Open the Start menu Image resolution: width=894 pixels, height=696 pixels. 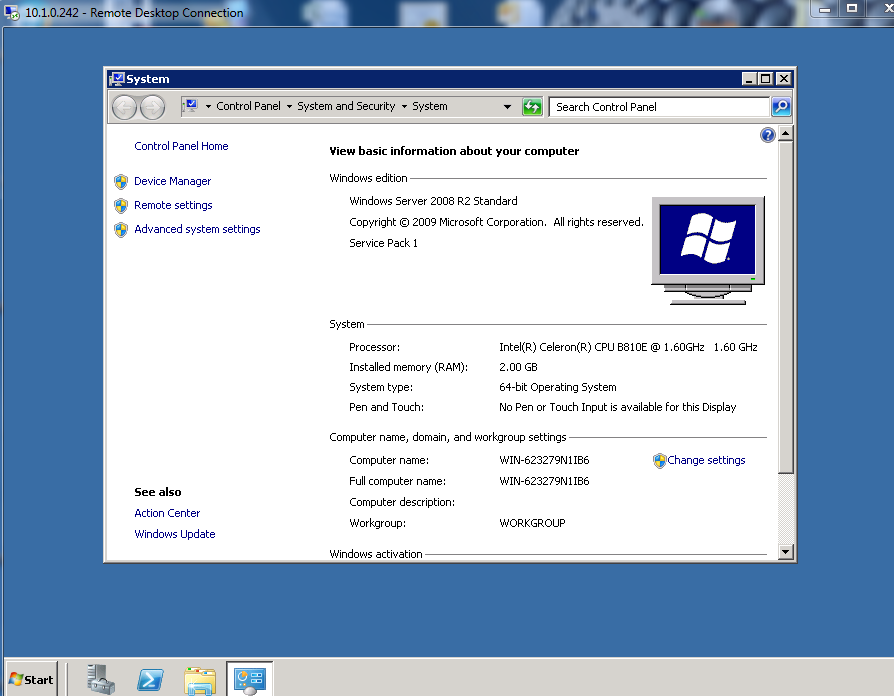(31, 679)
